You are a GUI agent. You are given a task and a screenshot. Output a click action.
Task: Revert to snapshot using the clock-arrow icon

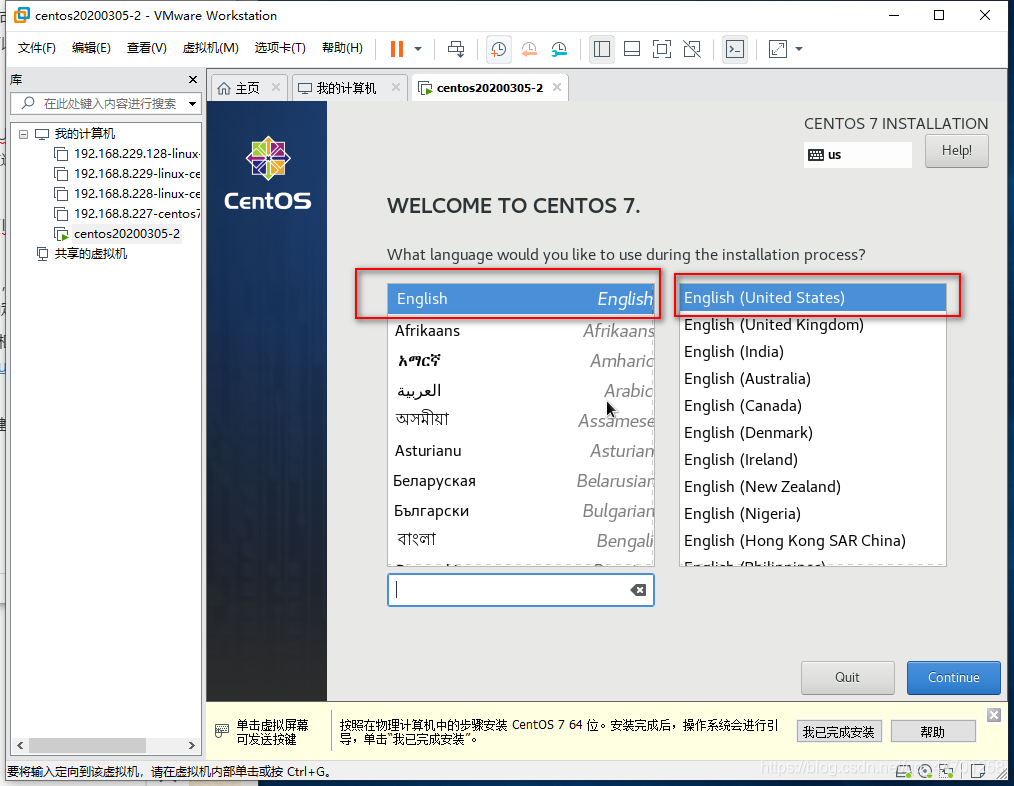(529, 49)
